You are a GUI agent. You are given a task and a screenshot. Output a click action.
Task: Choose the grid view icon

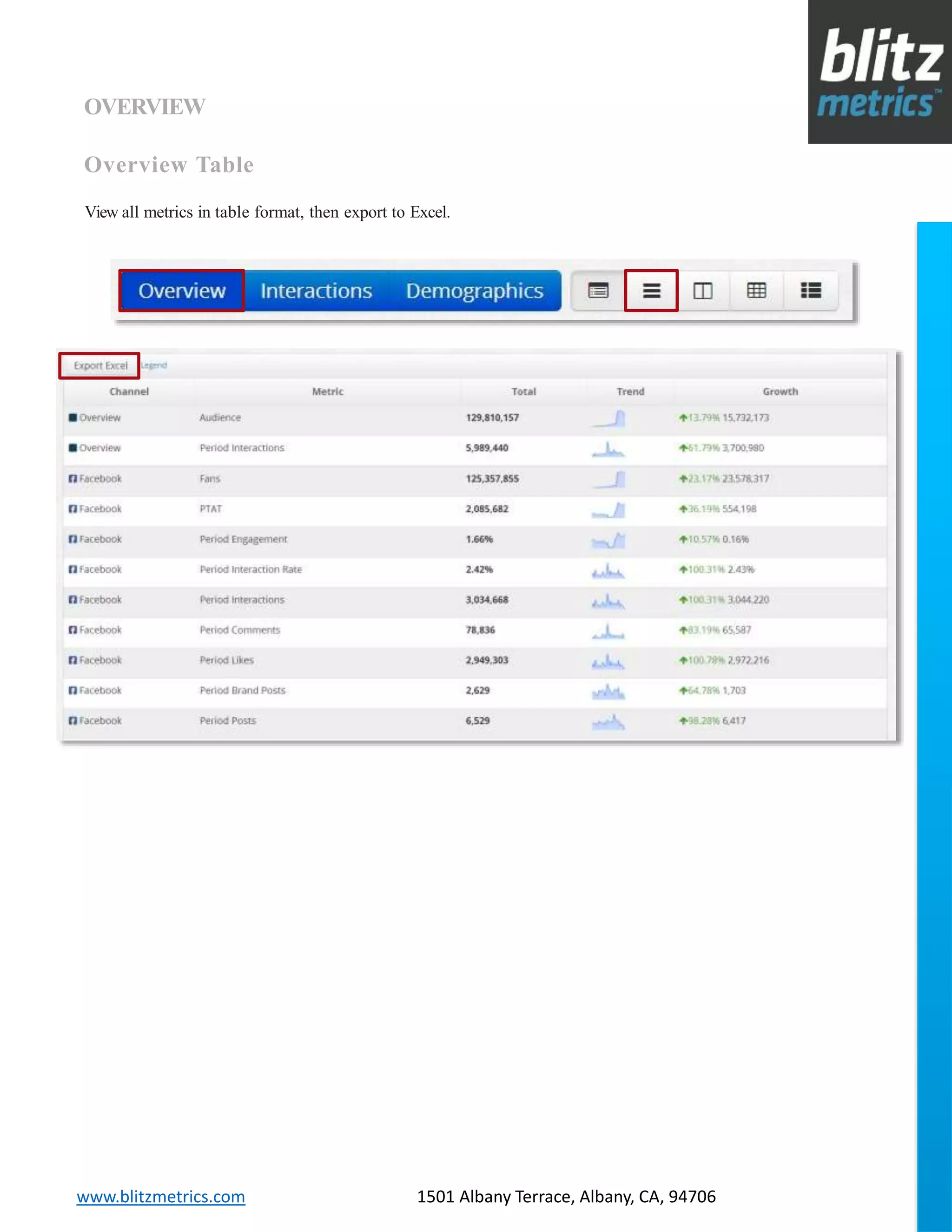point(756,291)
